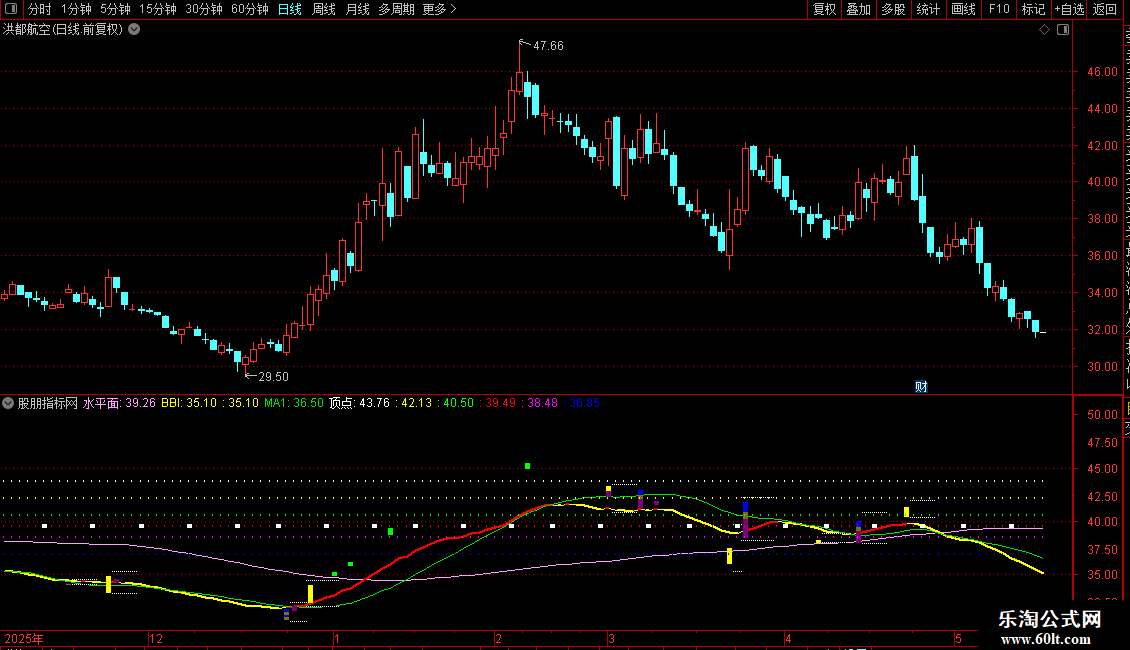Toggle the indicator panel circle icon
The height and width of the screenshot is (650, 1130).
click(x=8, y=403)
